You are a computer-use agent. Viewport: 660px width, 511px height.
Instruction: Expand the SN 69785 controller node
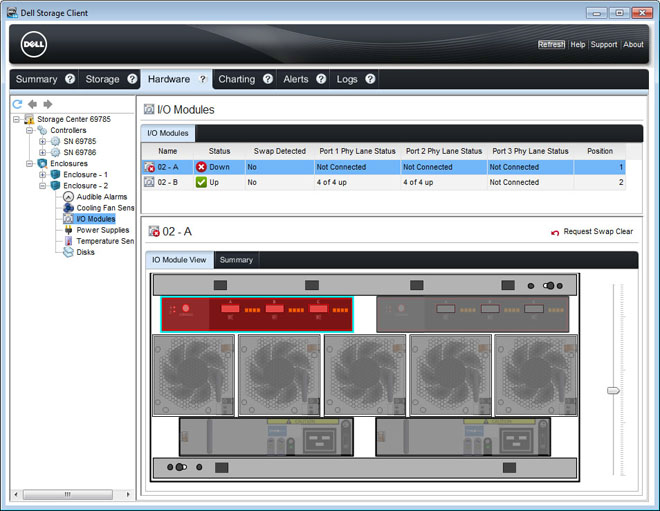tap(42, 142)
